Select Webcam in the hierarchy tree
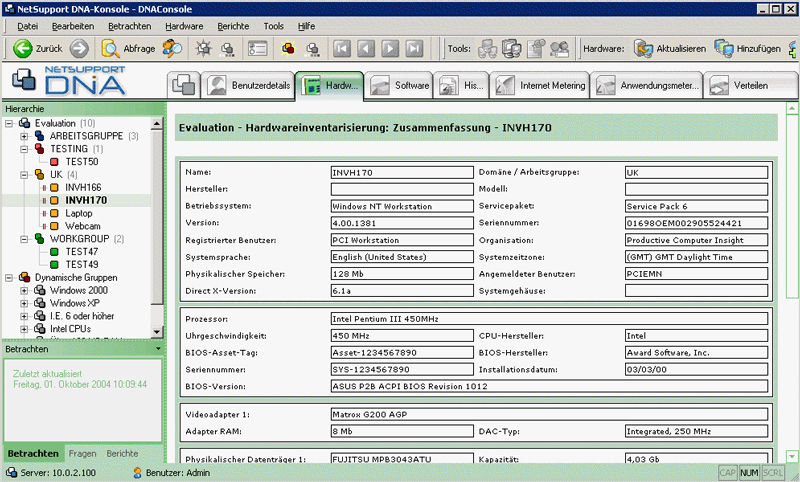 (x=83, y=226)
